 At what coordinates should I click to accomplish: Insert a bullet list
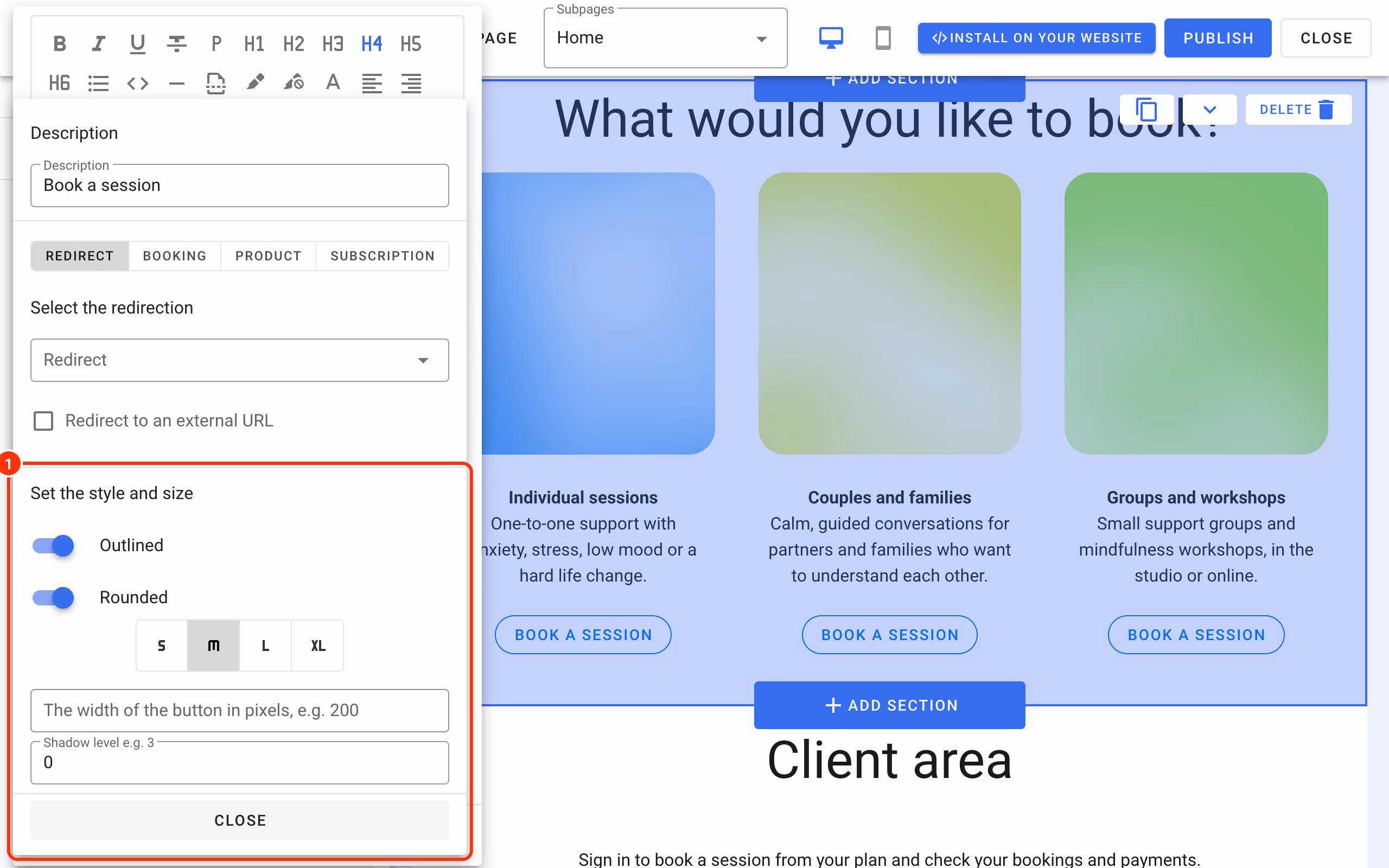coord(98,83)
